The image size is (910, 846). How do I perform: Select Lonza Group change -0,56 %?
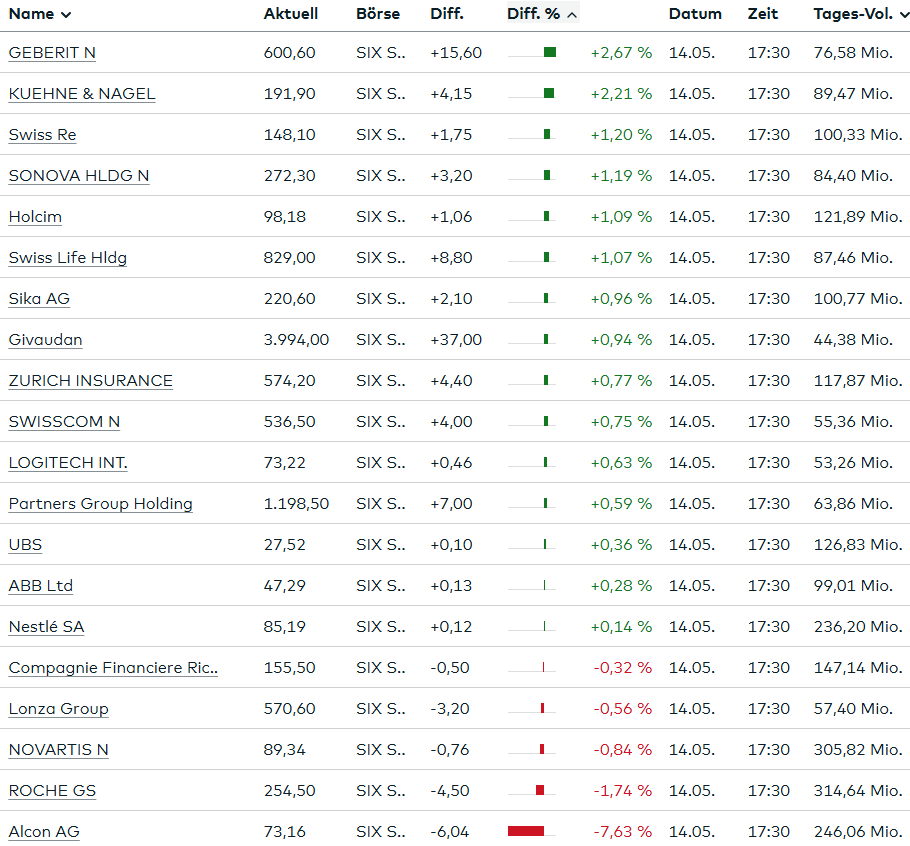(623, 709)
